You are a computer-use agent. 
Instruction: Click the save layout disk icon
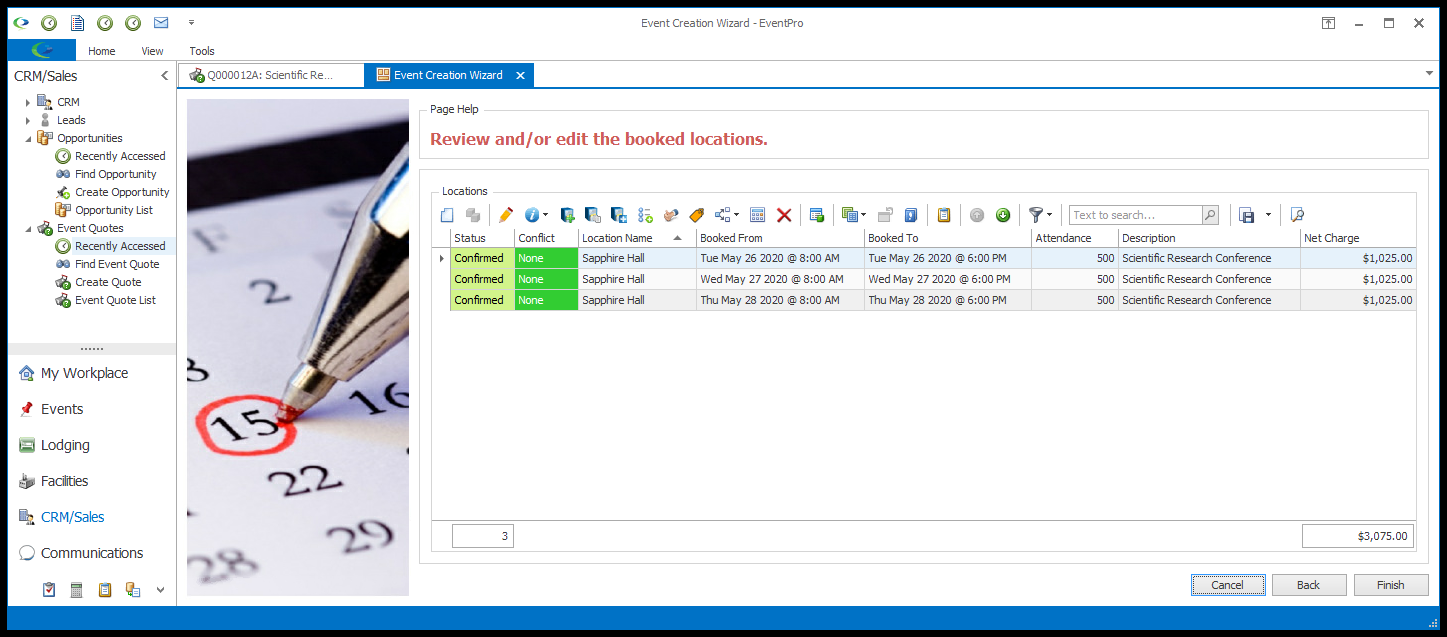pos(1246,215)
